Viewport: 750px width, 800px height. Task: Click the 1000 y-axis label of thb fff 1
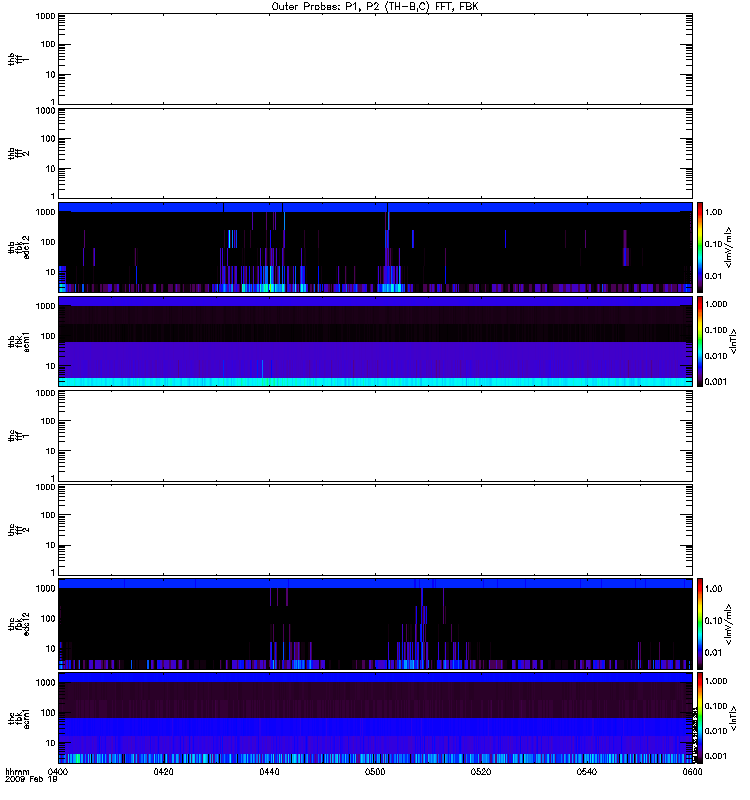[x=45, y=16]
